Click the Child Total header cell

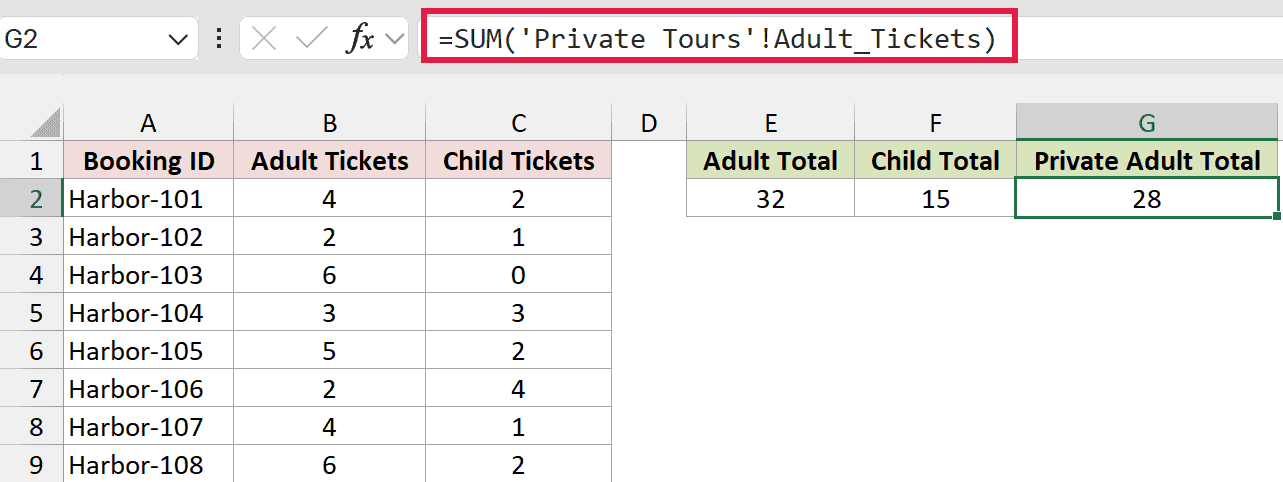[x=935, y=161]
